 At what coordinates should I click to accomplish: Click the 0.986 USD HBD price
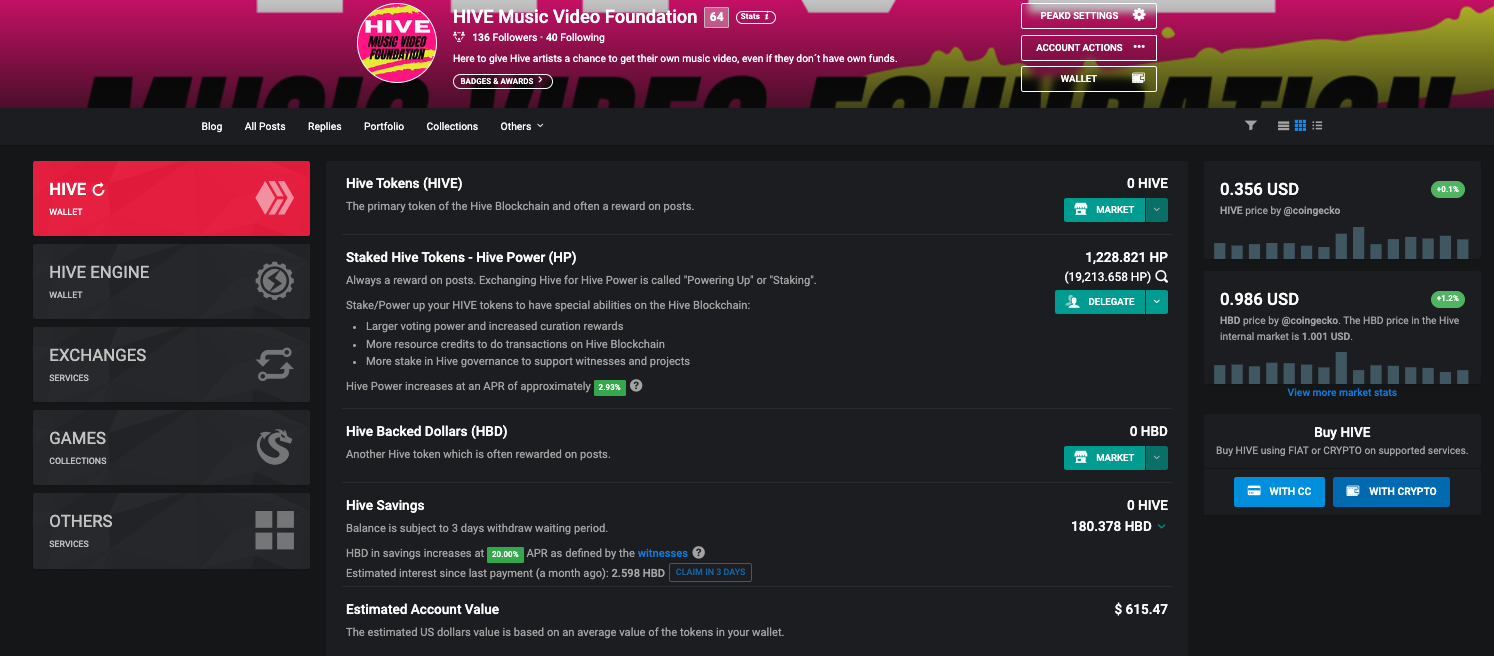click(x=1259, y=299)
